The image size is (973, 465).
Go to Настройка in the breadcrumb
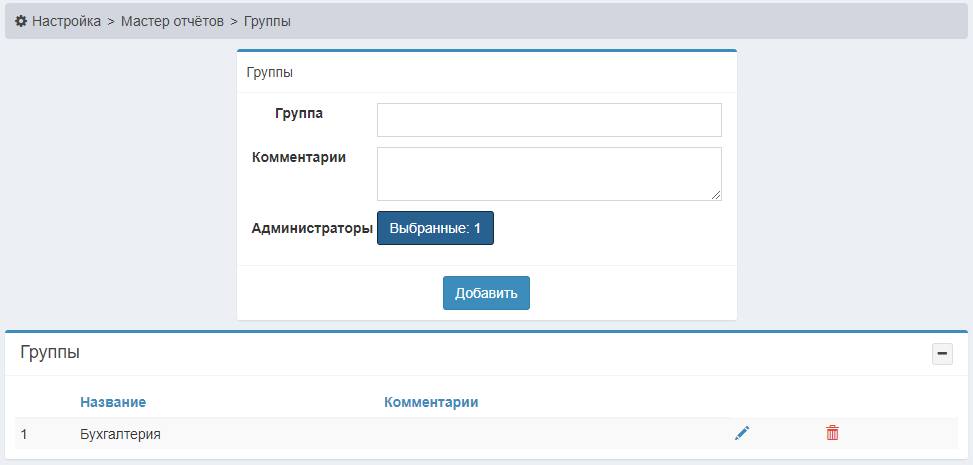(x=66, y=21)
